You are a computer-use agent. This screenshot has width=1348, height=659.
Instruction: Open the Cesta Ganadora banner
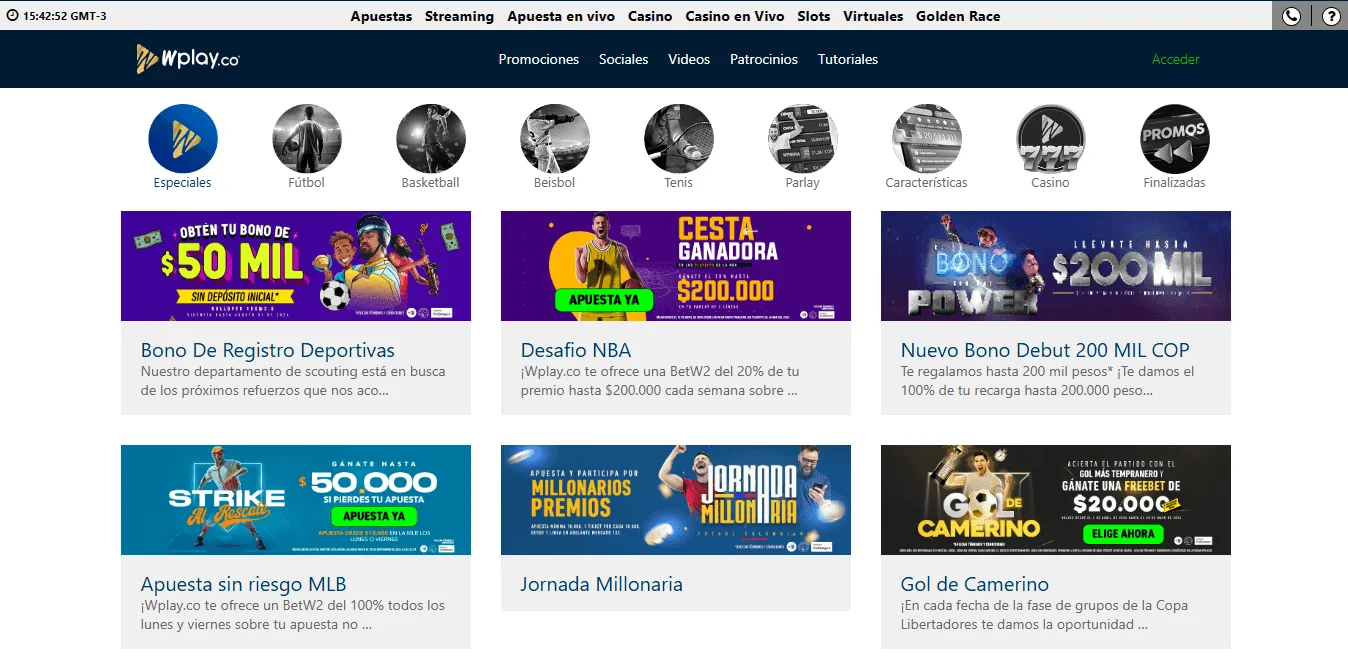click(x=676, y=266)
